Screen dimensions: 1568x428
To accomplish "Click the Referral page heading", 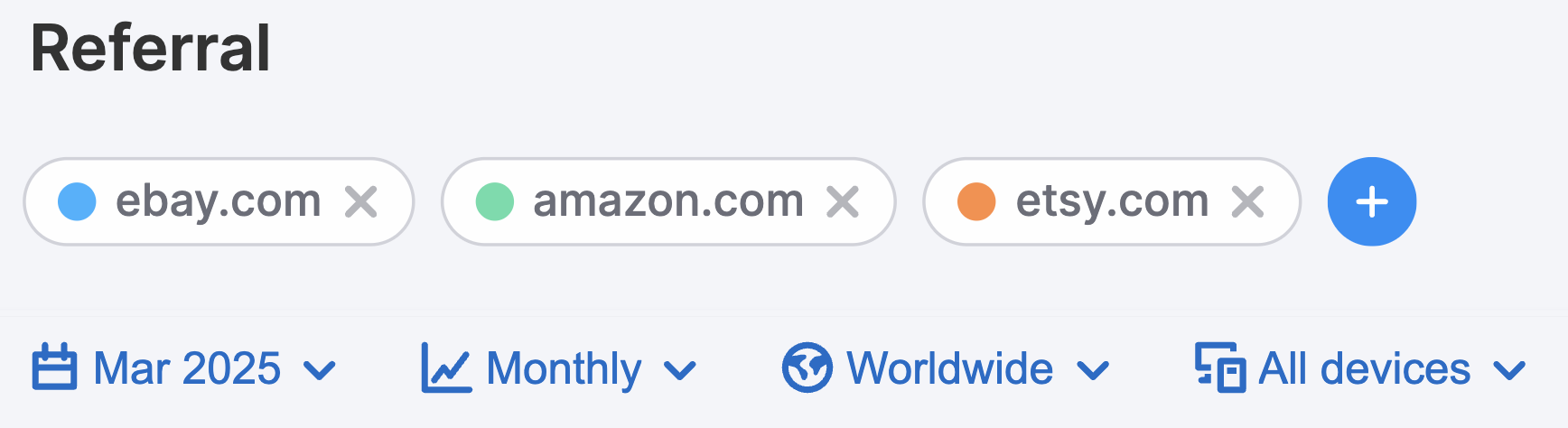I will [151, 48].
